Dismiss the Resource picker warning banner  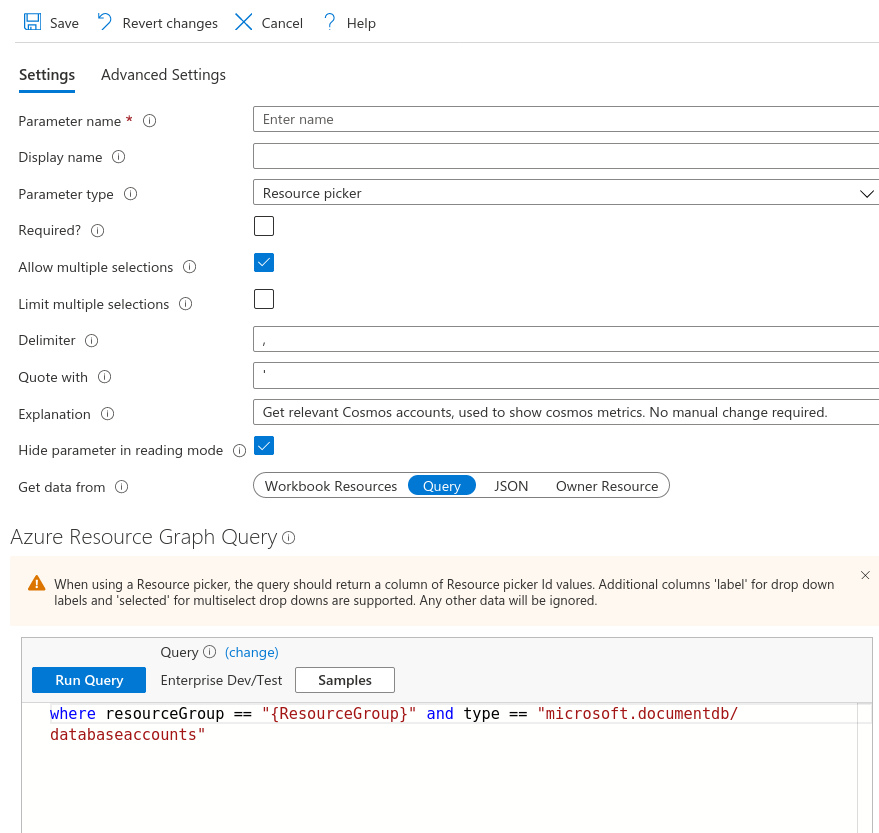[x=865, y=575]
